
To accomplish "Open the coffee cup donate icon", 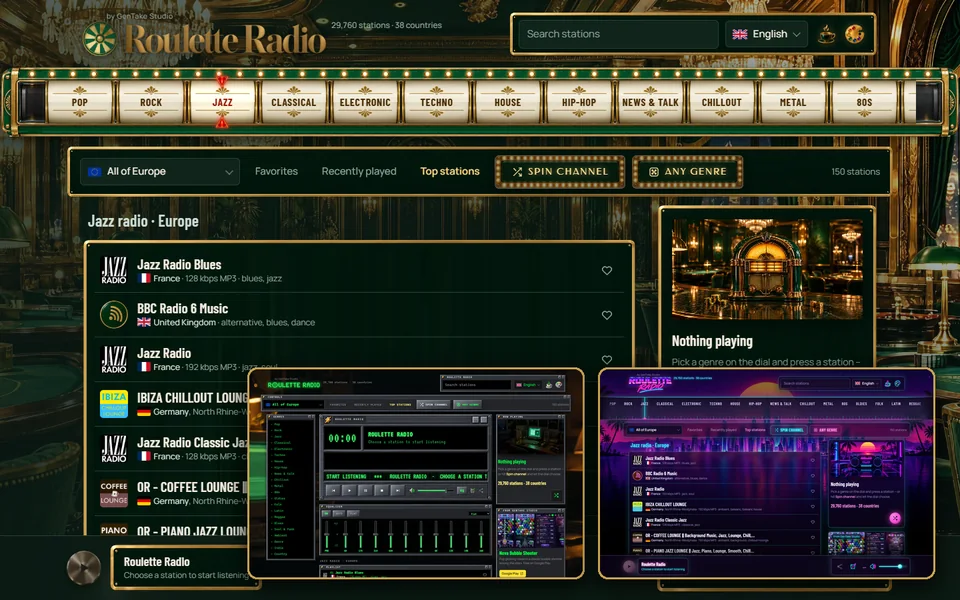I will point(827,34).
